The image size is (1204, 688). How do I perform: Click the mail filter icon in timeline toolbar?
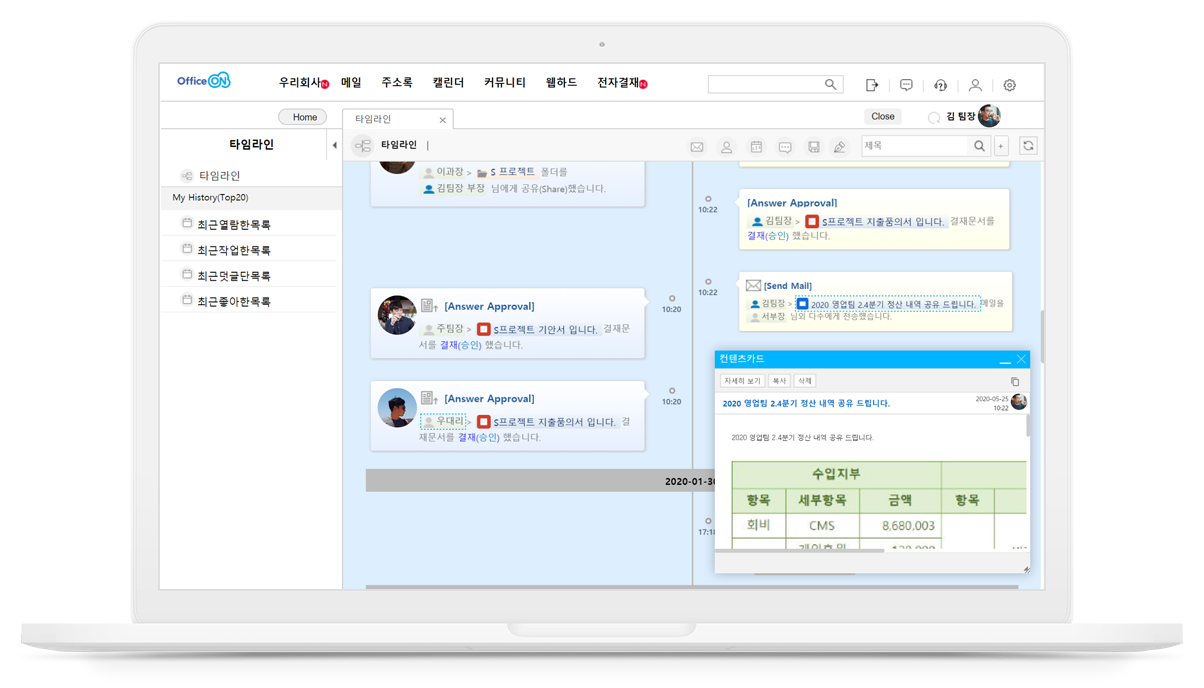click(697, 147)
